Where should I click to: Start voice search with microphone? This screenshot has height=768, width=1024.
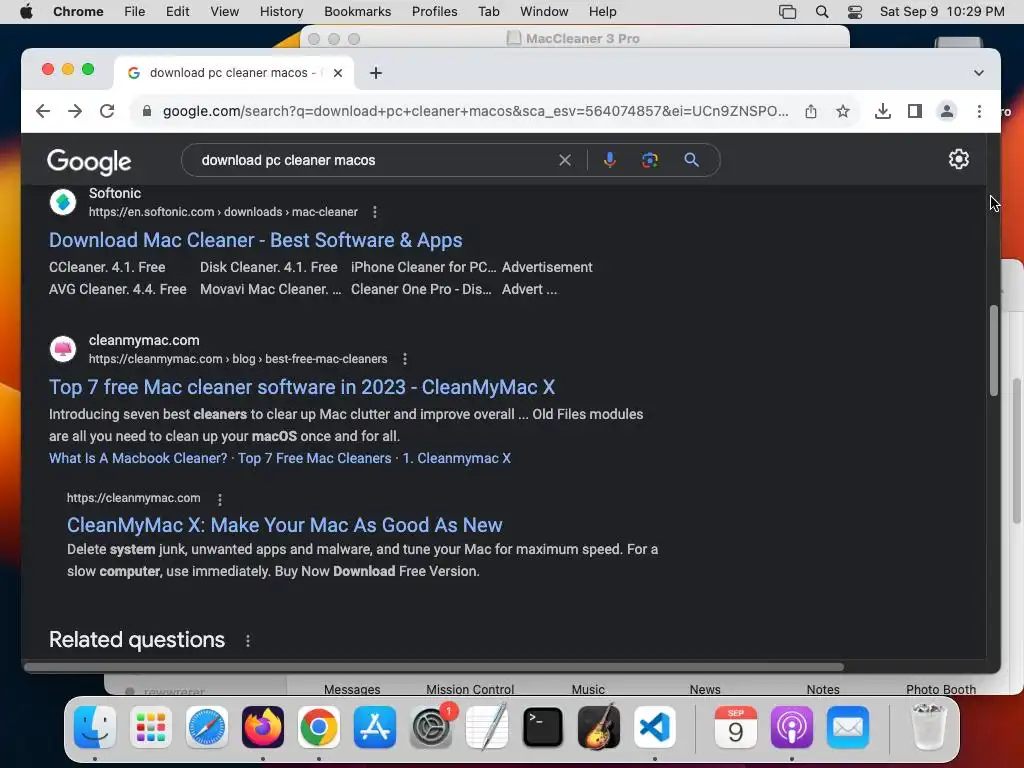[x=609, y=160]
